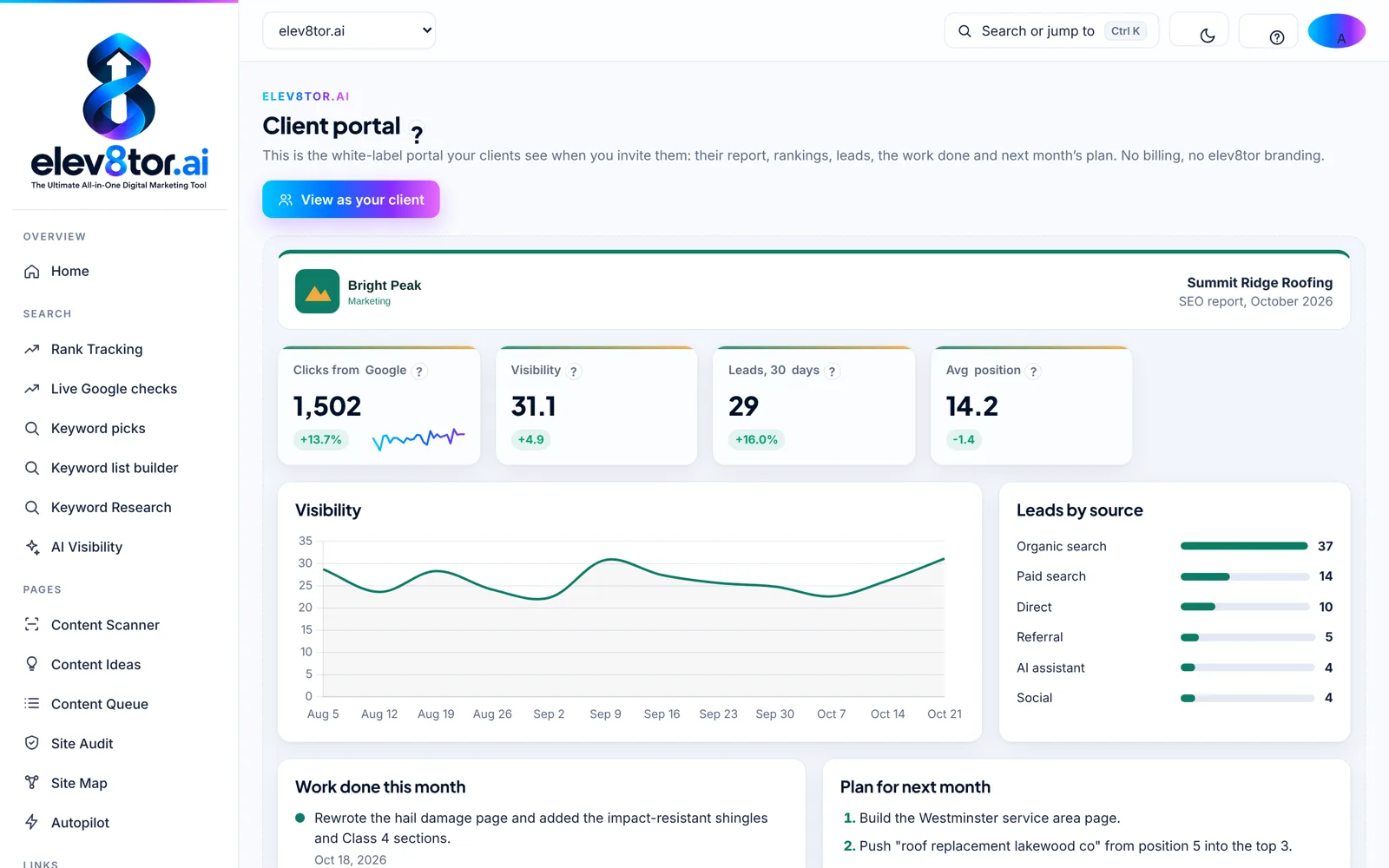The width and height of the screenshot is (1389, 868).
Task: Click the Search or jump to box
Action: tap(1051, 31)
